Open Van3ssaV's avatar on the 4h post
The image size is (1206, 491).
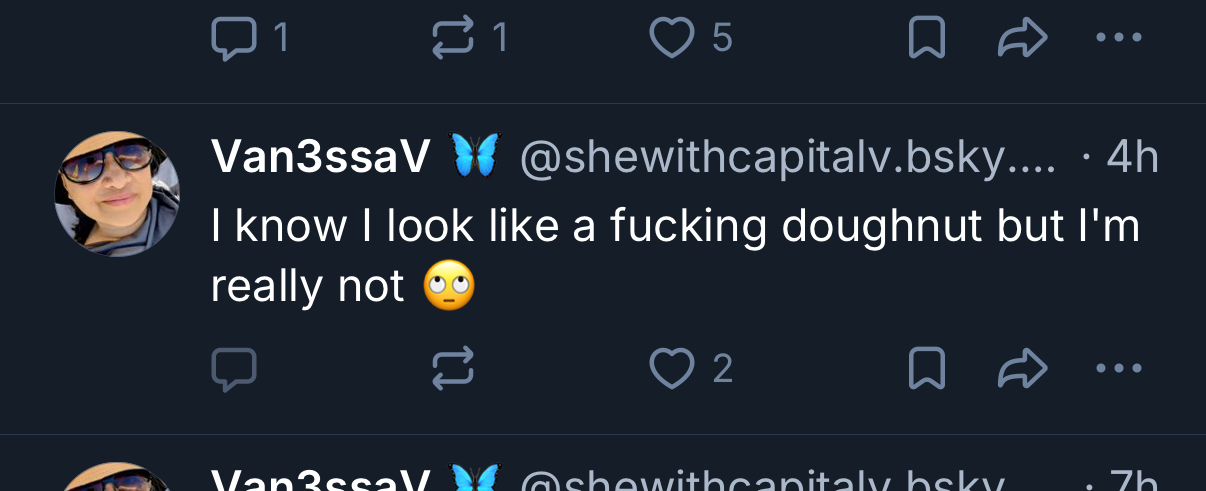tap(117, 193)
